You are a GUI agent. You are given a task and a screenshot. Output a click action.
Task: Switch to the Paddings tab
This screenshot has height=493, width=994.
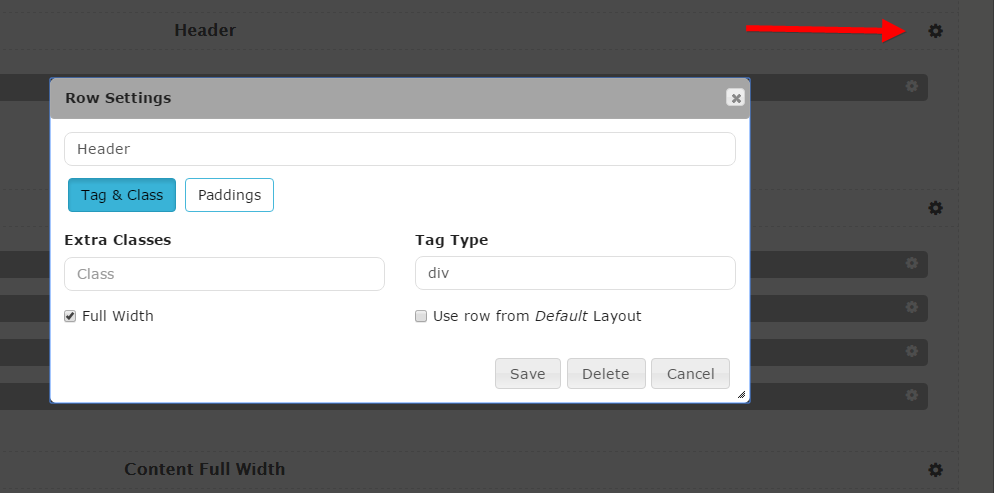click(229, 195)
